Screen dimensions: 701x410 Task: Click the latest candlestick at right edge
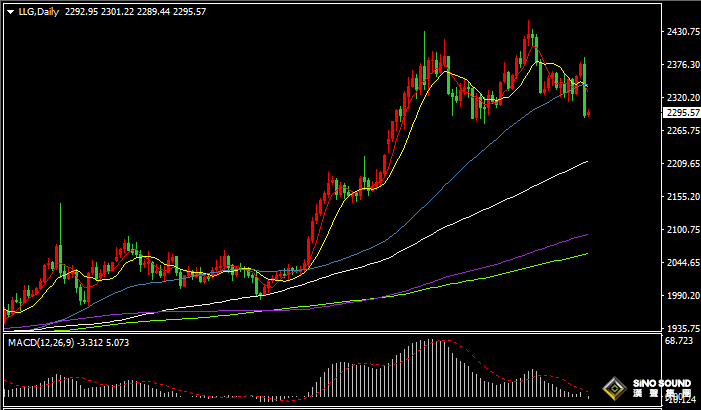588,113
